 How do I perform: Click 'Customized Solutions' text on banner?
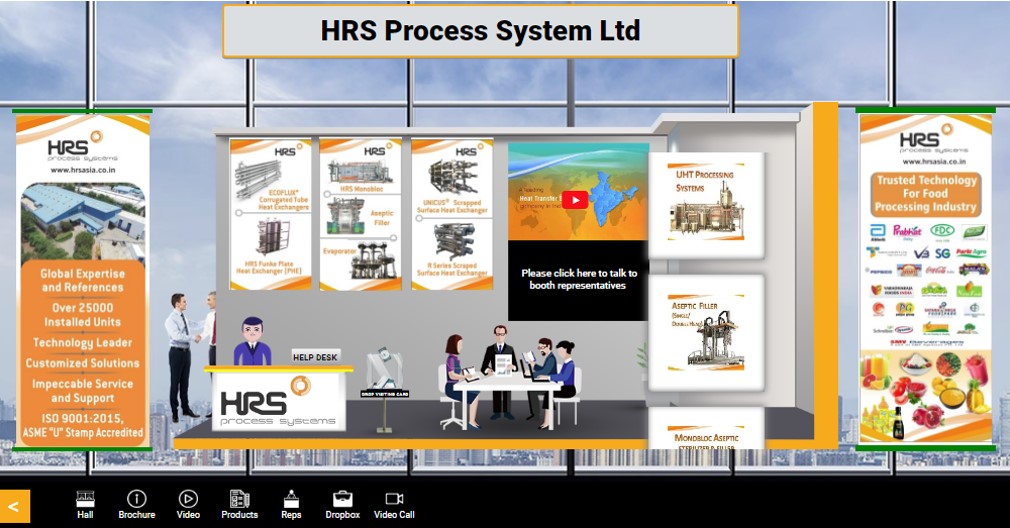pos(82,363)
